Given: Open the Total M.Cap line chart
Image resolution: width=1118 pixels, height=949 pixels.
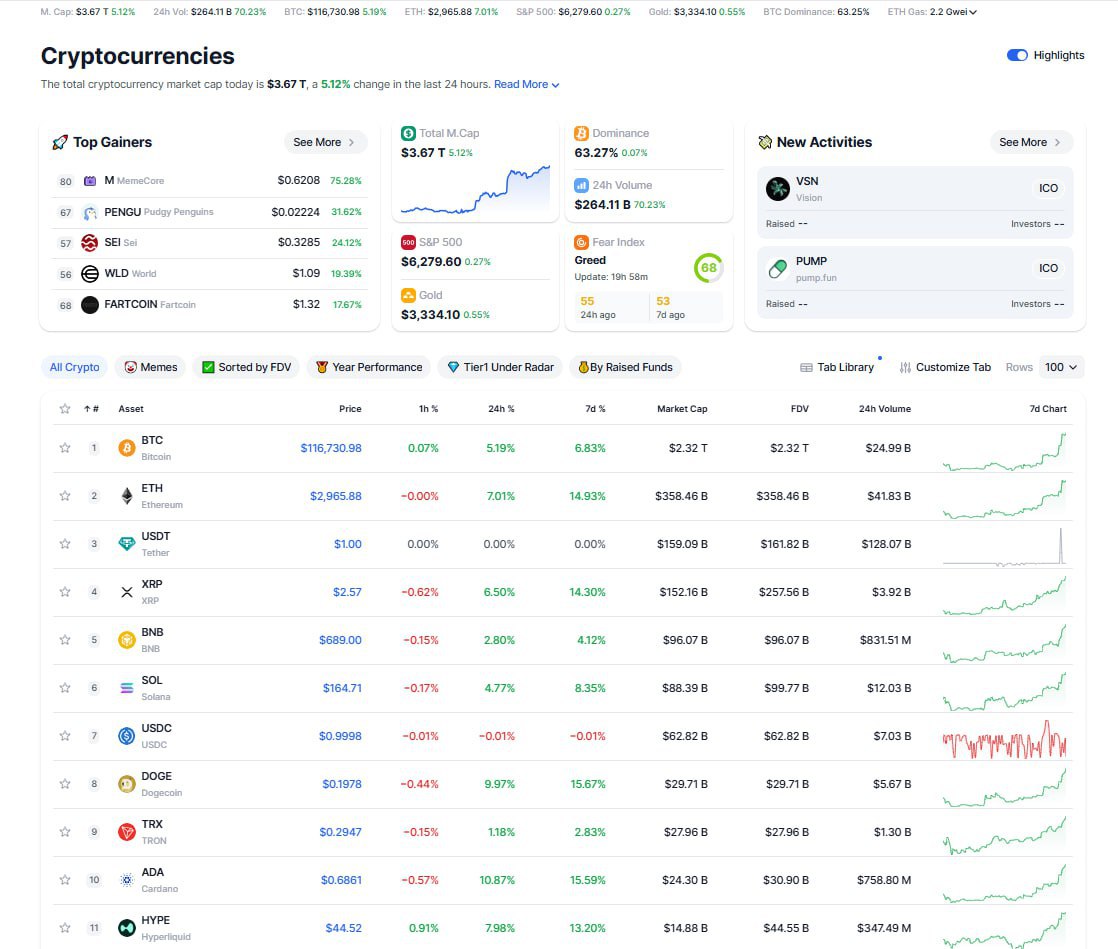Looking at the screenshot, I should point(476,190).
